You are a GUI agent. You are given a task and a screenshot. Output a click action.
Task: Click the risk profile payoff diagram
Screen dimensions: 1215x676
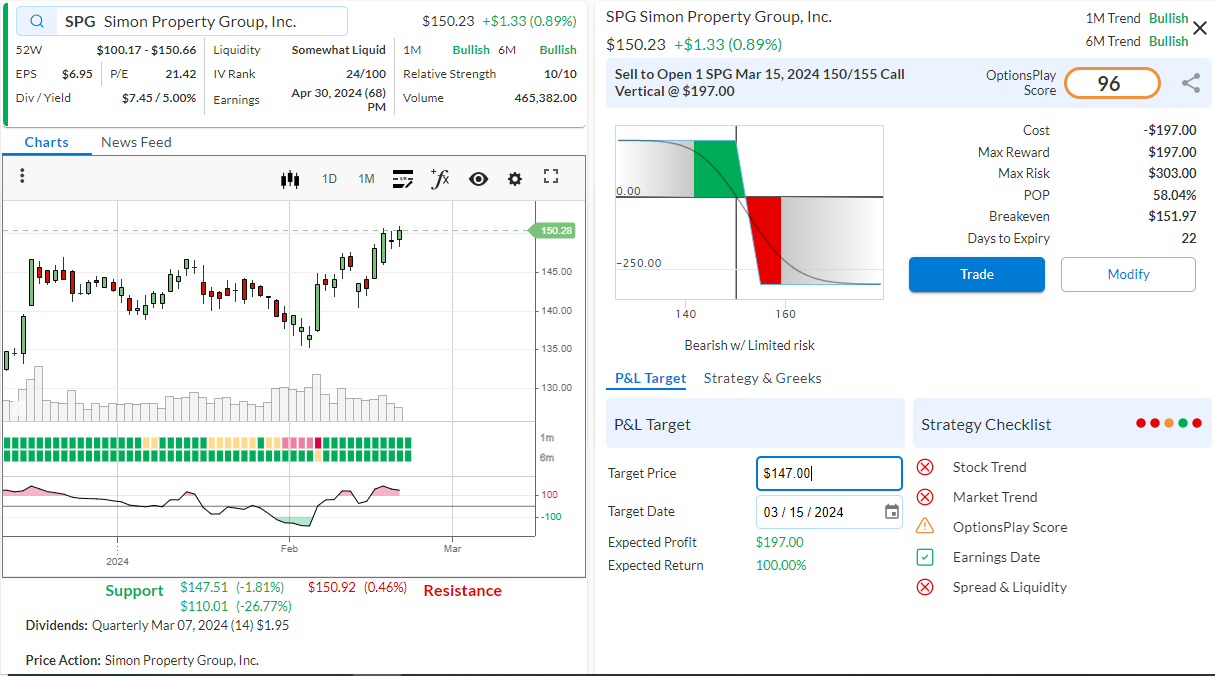[749, 212]
